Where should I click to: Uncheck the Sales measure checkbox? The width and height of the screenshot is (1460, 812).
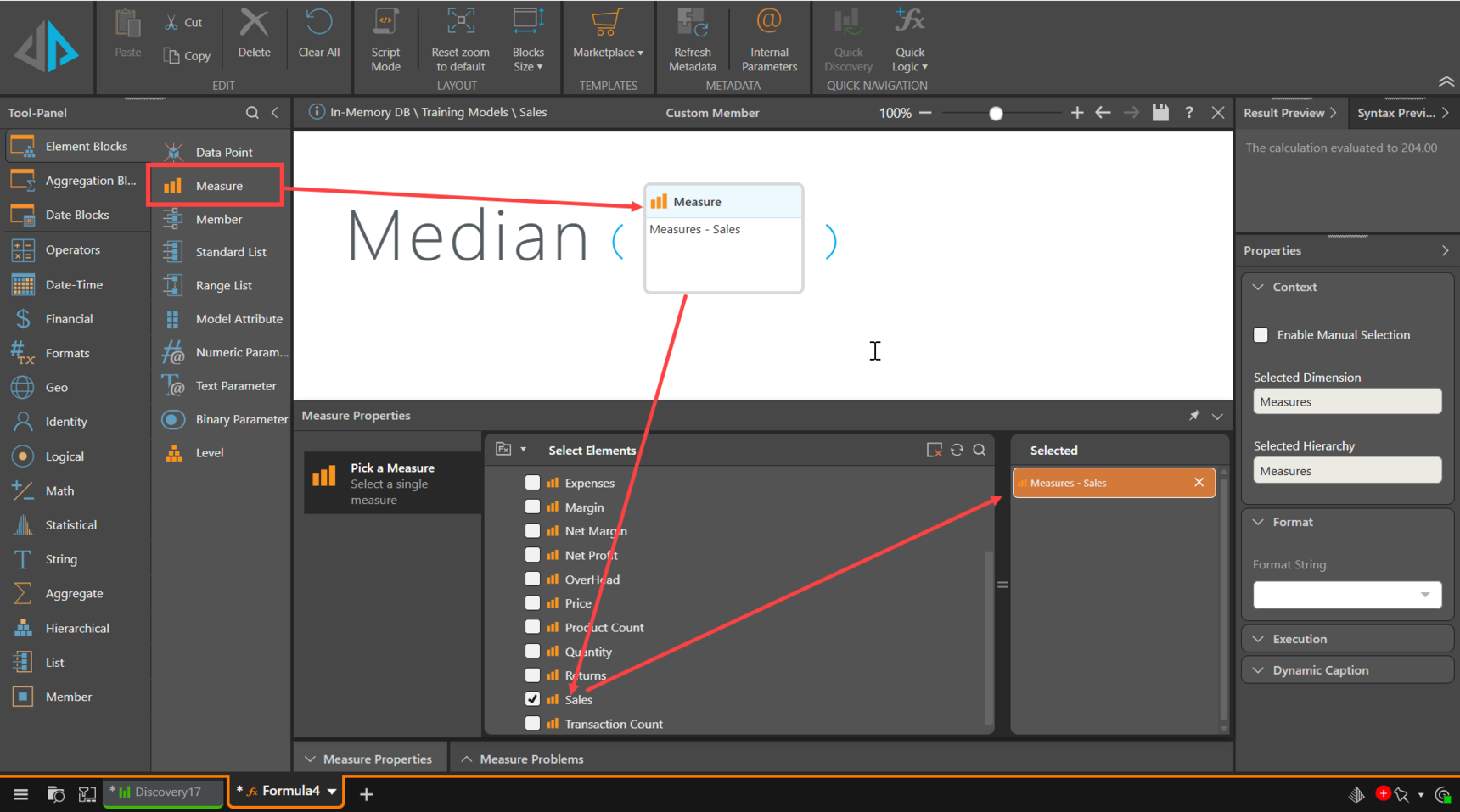[532, 699]
